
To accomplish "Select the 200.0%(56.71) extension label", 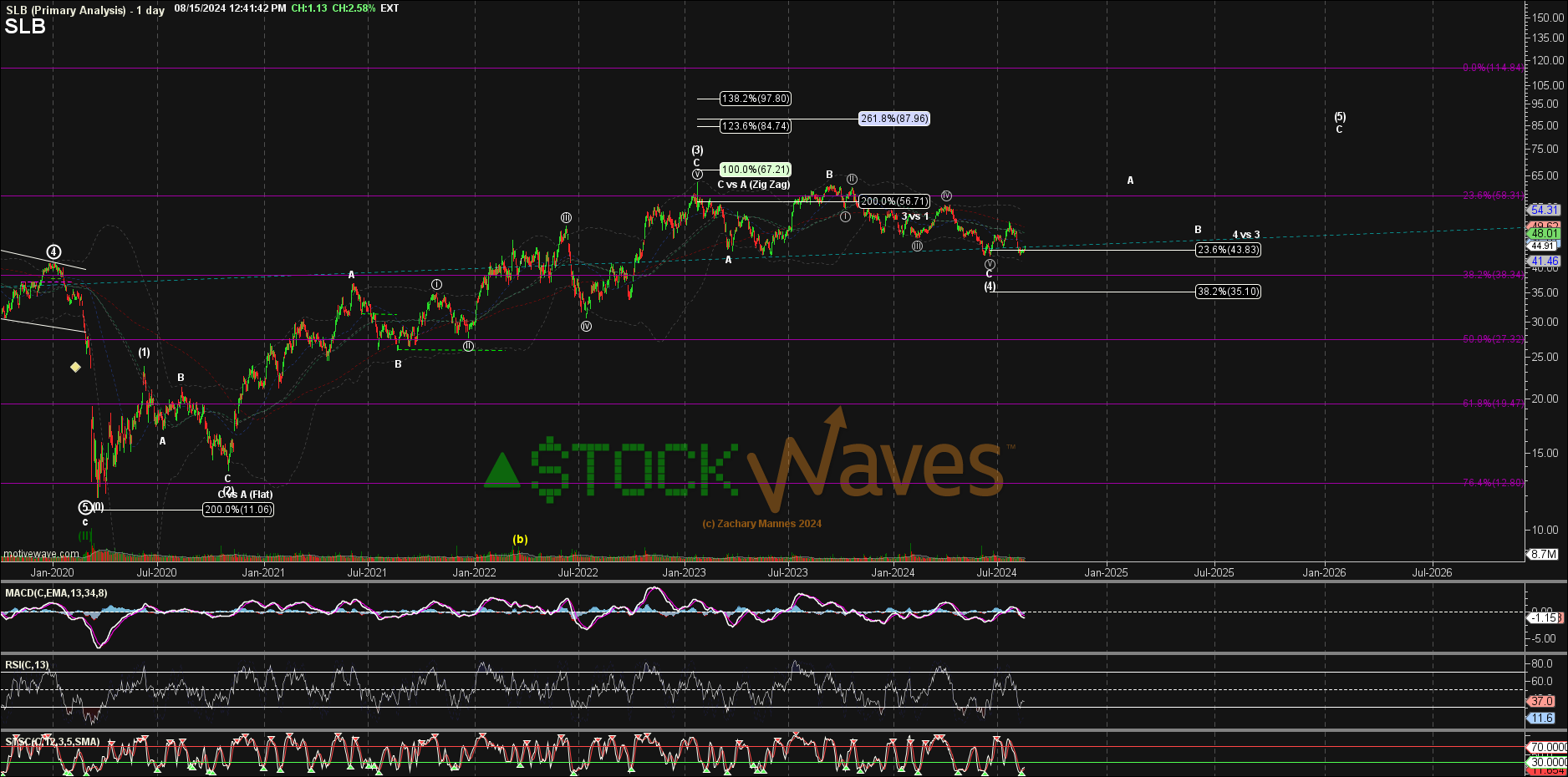I will point(894,201).
